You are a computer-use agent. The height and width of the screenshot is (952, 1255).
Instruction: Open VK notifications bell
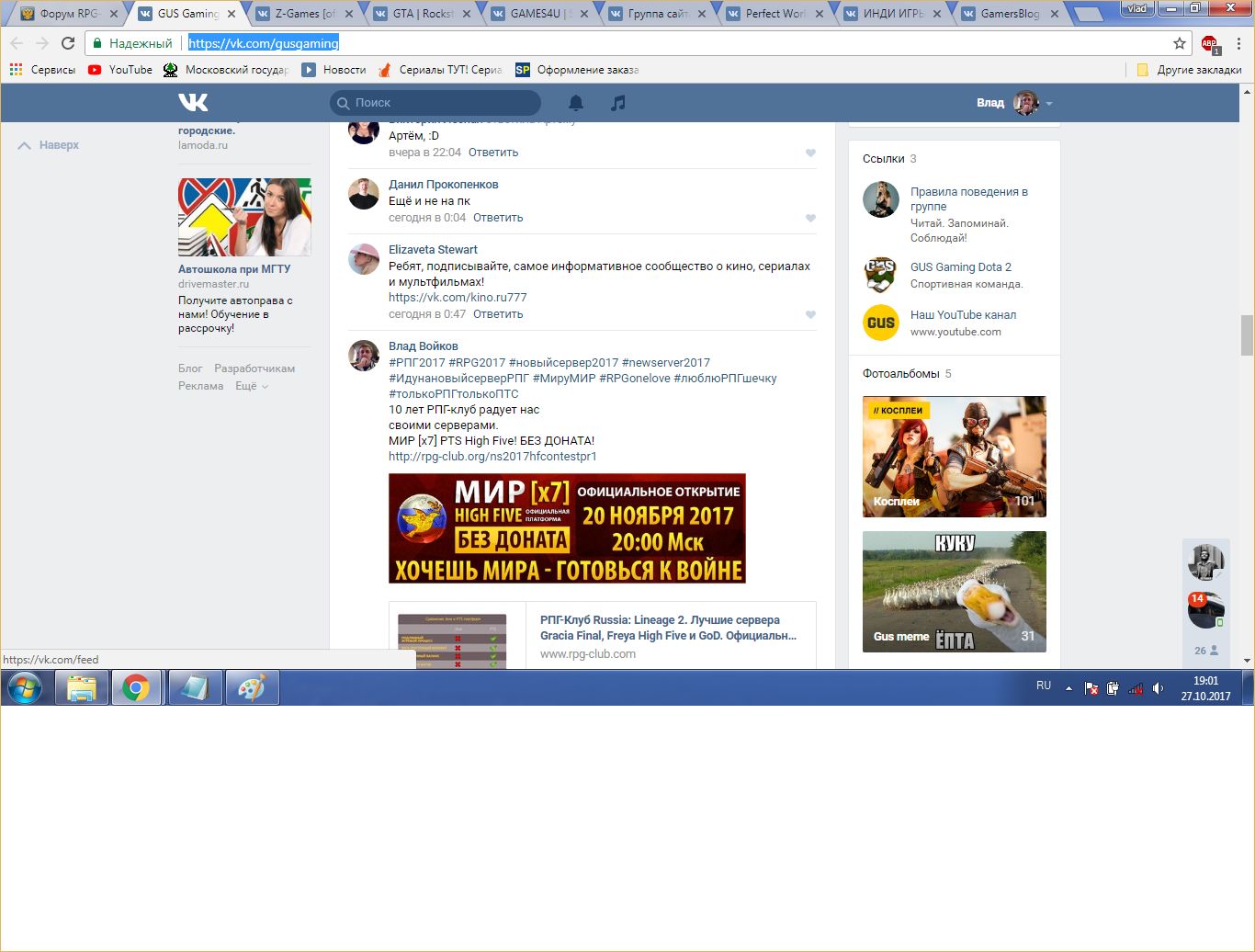coord(576,103)
